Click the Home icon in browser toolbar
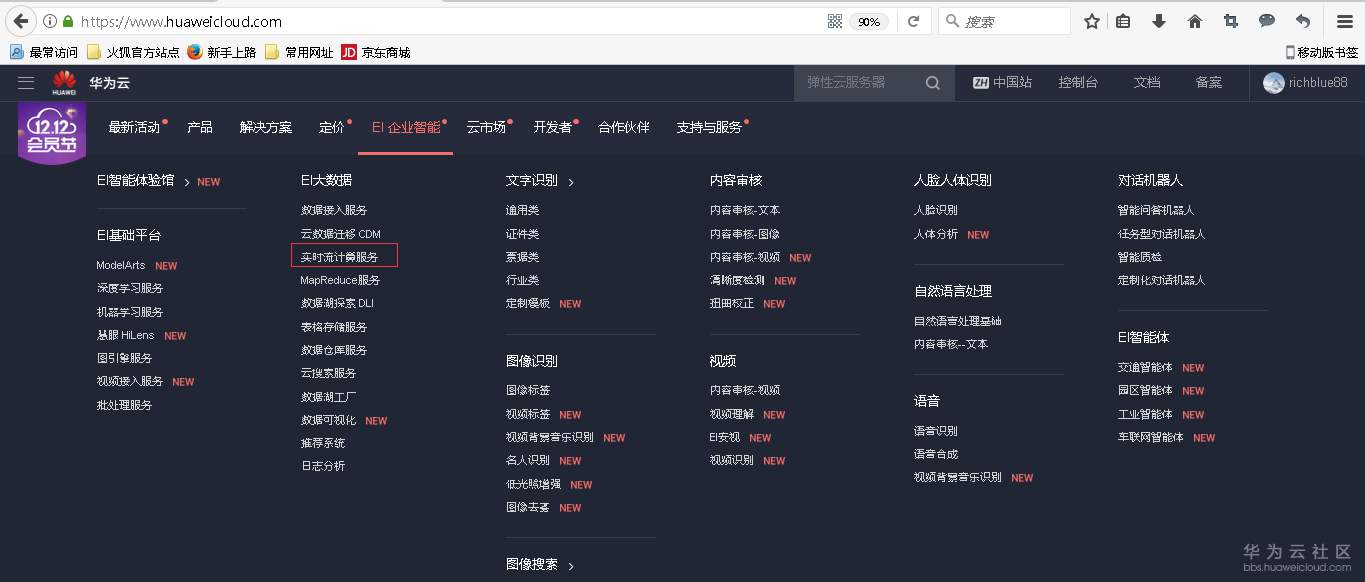The height and width of the screenshot is (582, 1365). [1194, 20]
